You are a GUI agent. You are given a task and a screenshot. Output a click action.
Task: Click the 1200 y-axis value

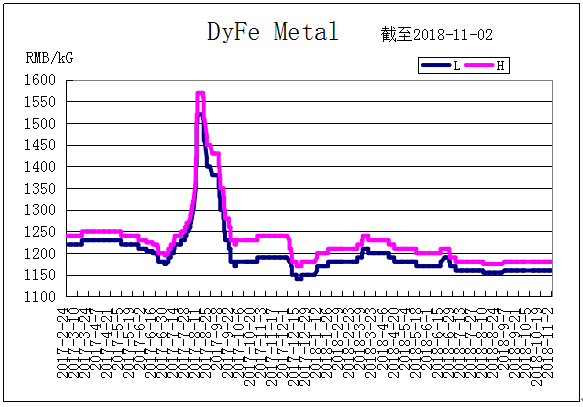pos(40,253)
